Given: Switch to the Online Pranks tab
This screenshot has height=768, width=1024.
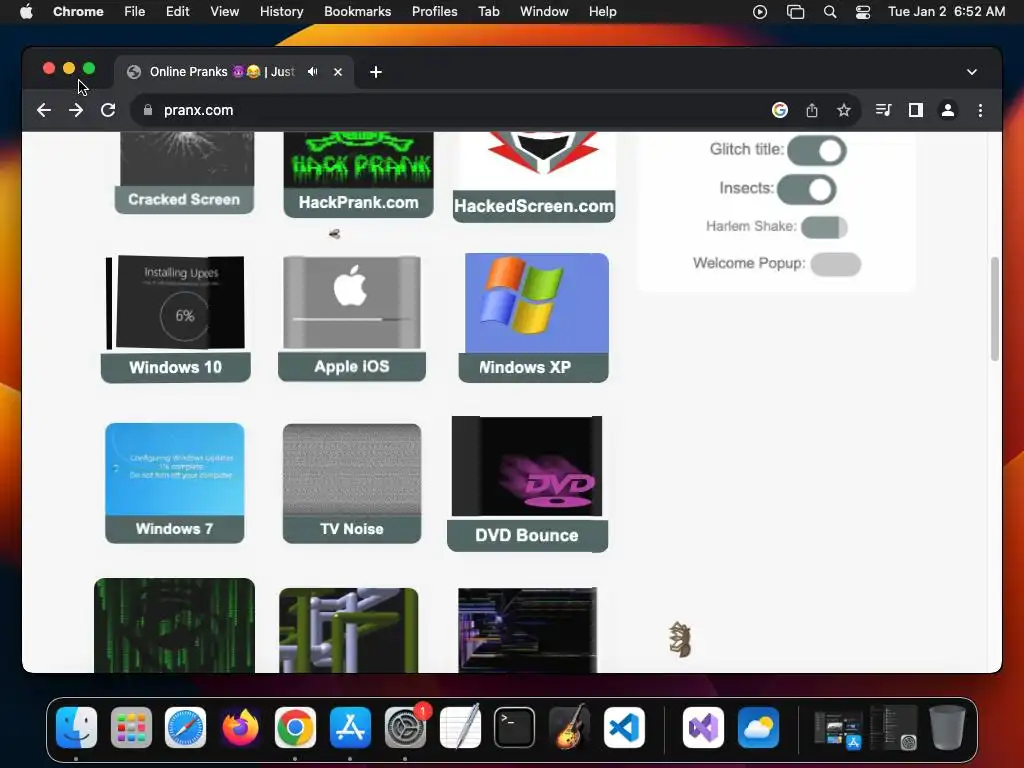Looking at the screenshot, I should click(x=222, y=72).
